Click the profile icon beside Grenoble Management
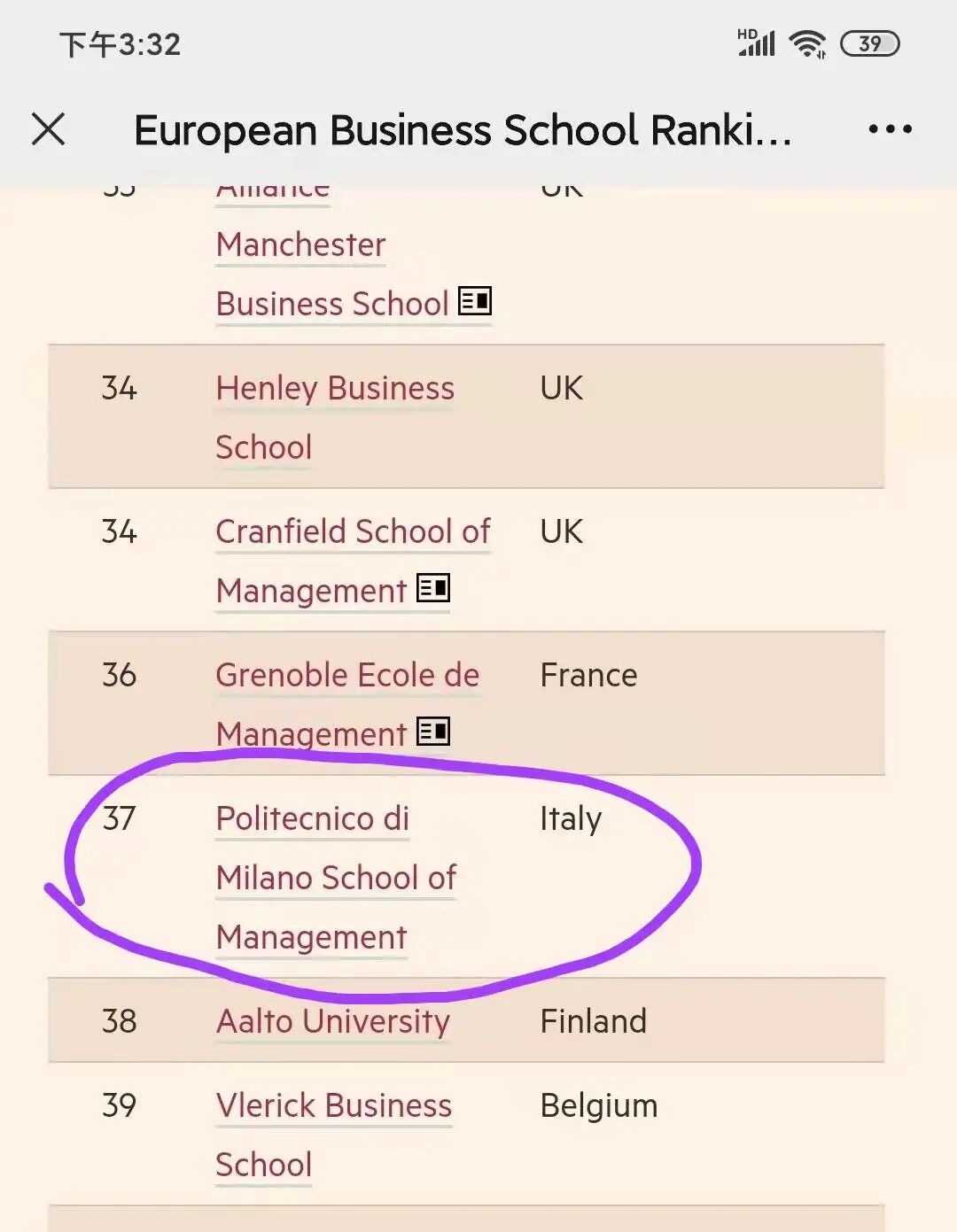 (433, 732)
